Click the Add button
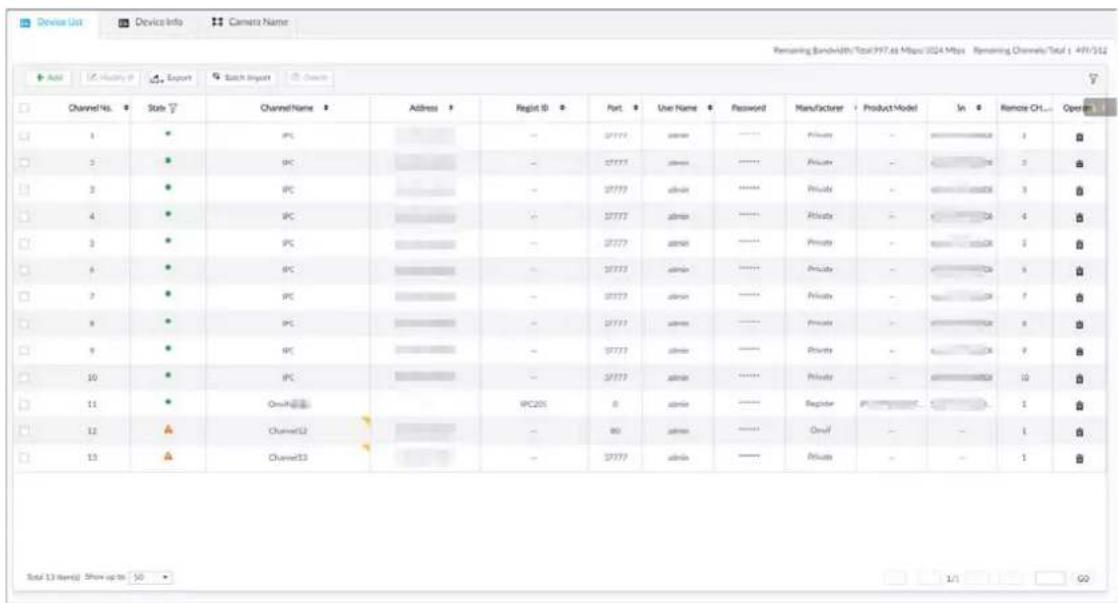 (50, 78)
